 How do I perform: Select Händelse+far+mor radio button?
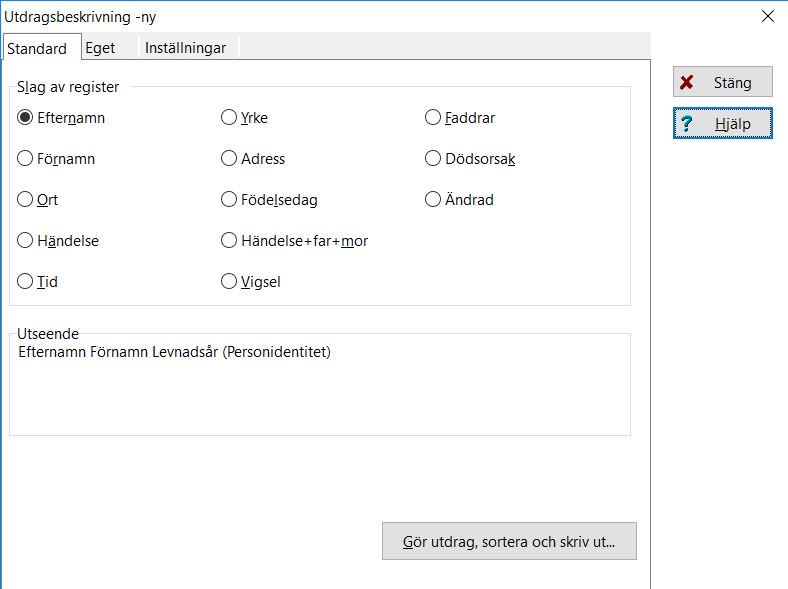tap(229, 241)
